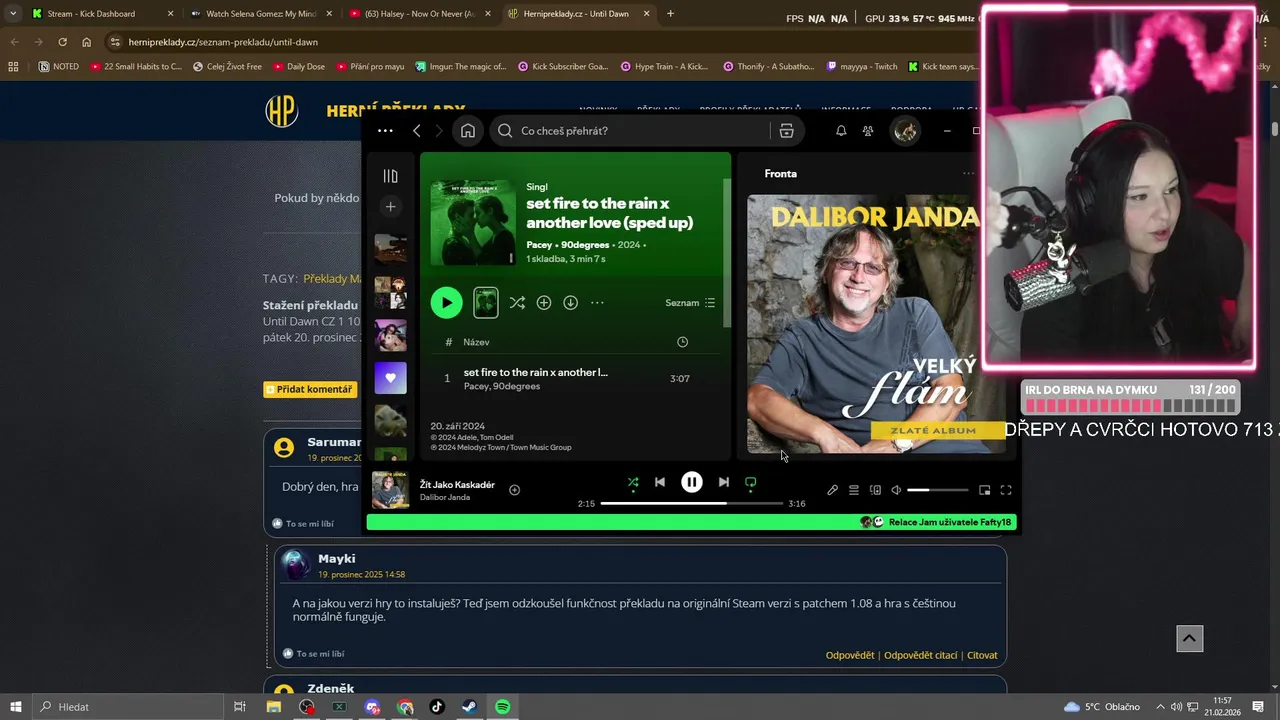Switch to Watch Selena Gomez tab
The width and height of the screenshot is (1280, 720).
260,14
